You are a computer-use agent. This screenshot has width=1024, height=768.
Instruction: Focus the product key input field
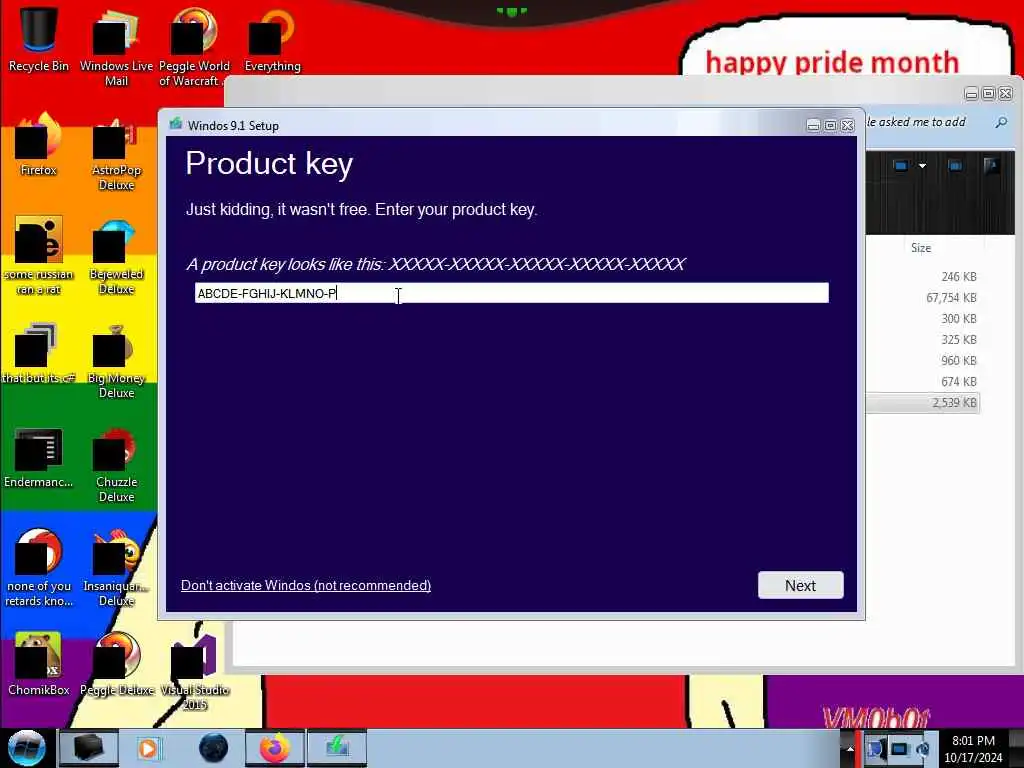pos(511,293)
